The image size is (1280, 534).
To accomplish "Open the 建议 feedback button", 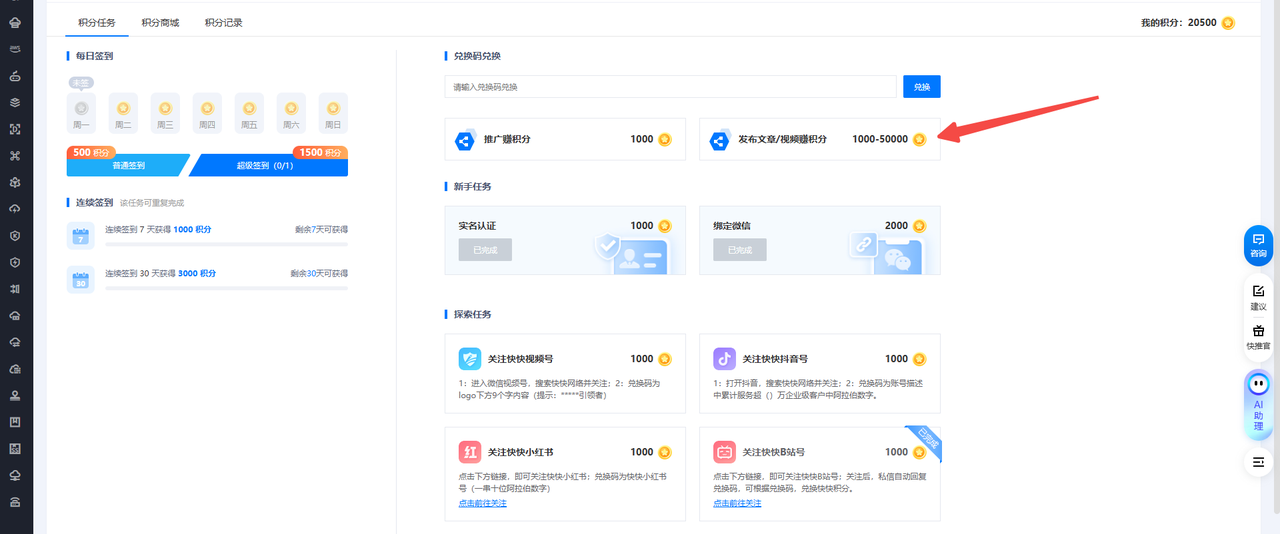I will point(1259,297).
